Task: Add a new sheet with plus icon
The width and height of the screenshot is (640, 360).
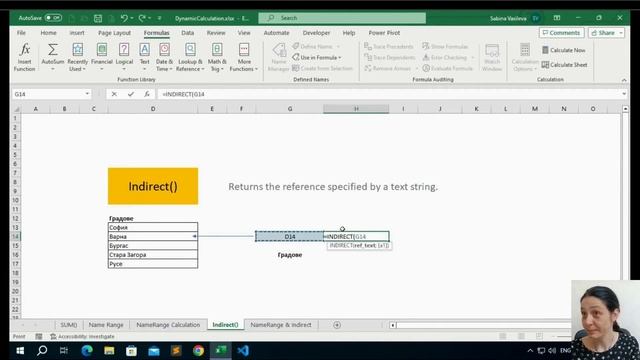Action: pyautogui.click(x=337, y=325)
